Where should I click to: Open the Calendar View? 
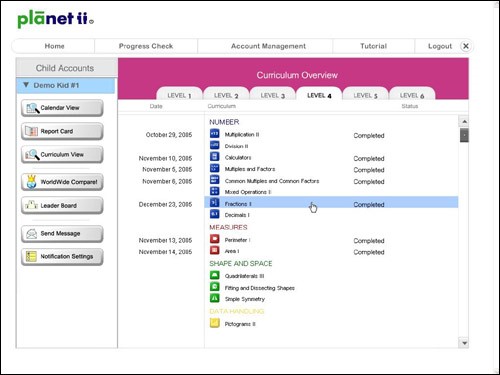point(62,108)
